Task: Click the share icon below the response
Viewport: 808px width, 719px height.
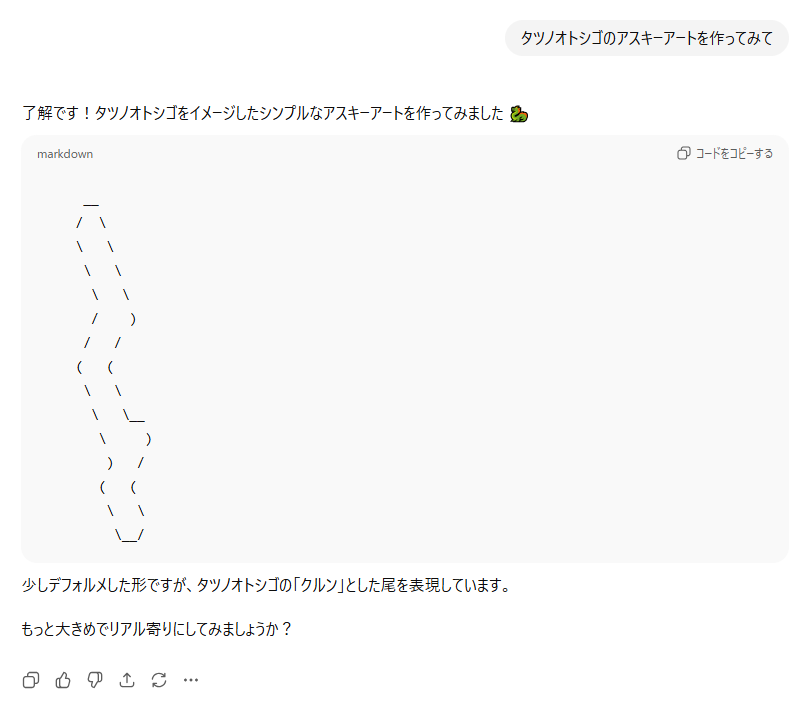Action: pyautogui.click(x=127, y=680)
